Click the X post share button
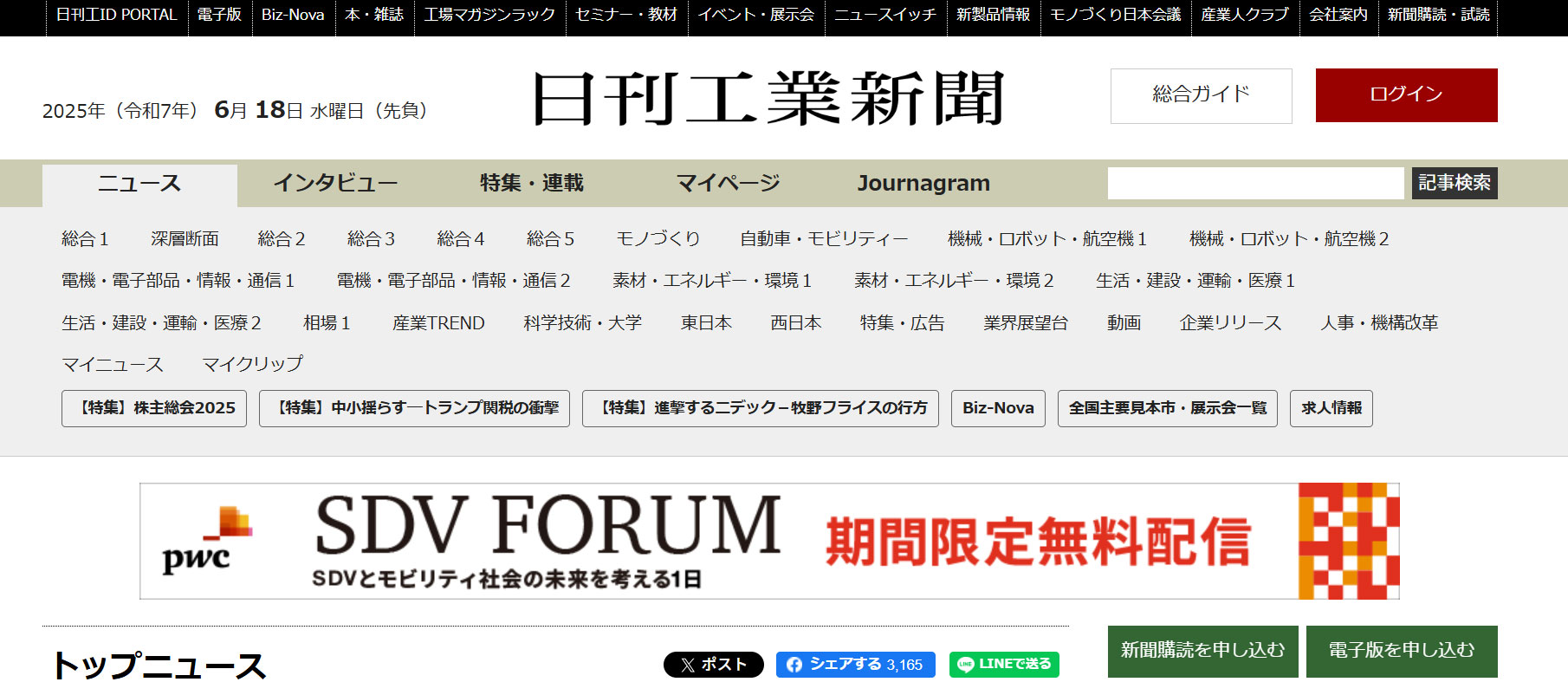Image resolution: width=1568 pixels, height=695 pixels. coord(713,665)
